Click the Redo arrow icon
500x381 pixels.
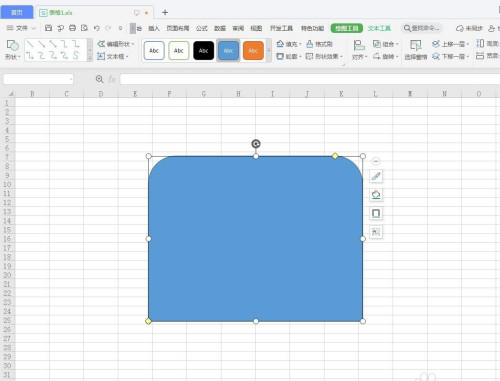pos(108,28)
